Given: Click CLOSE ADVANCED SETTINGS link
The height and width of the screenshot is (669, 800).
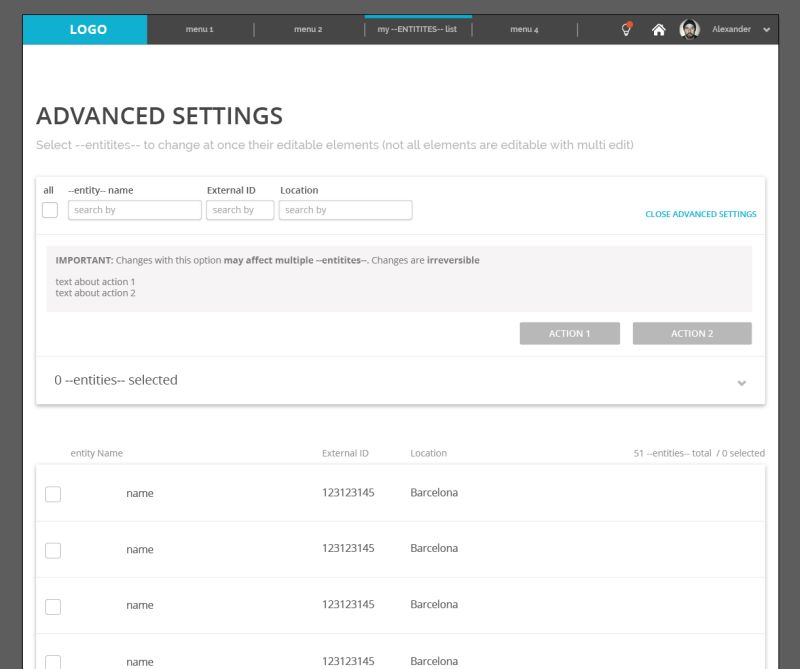Looking at the screenshot, I should coord(700,214).
